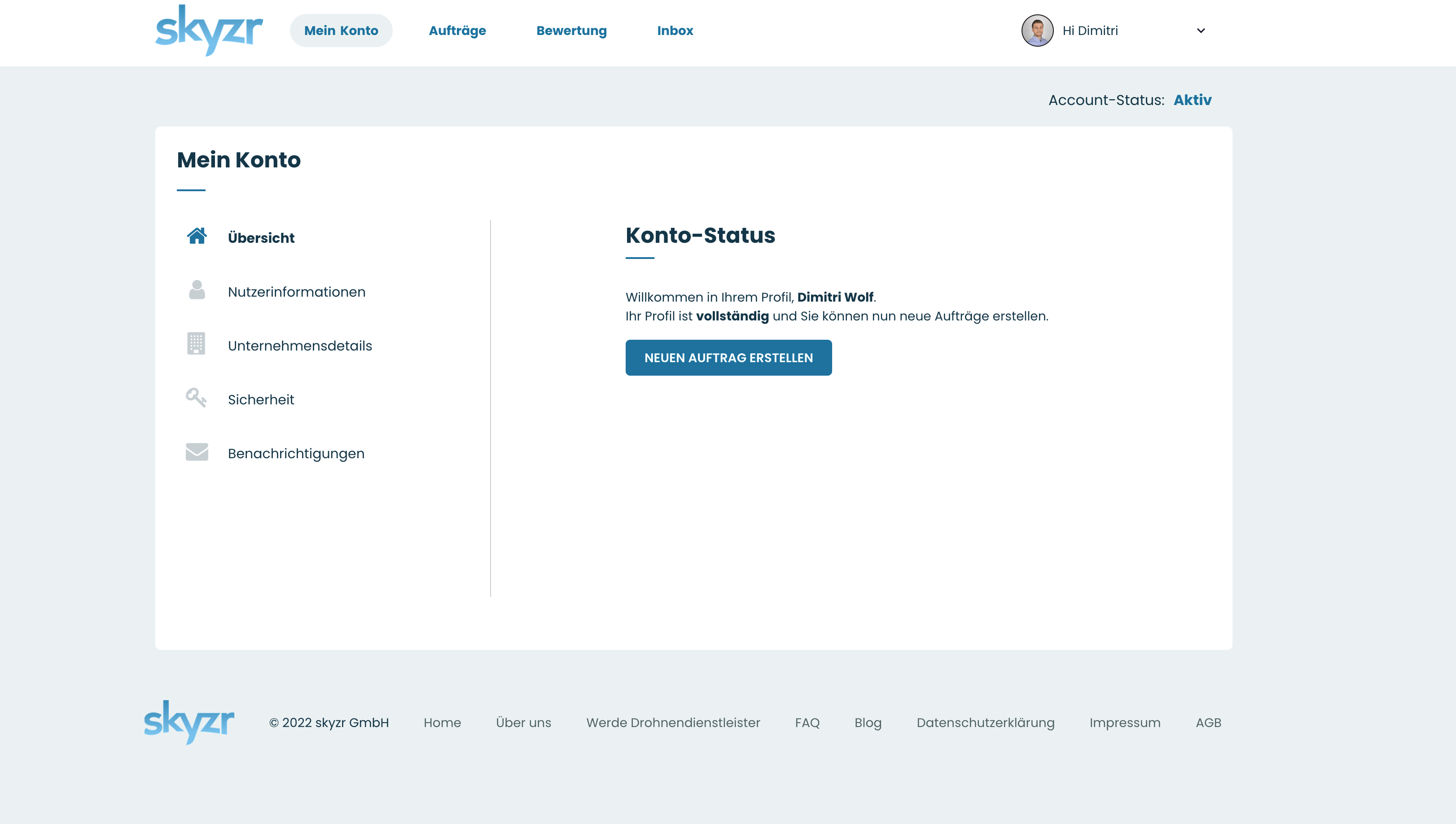Click the house icon beside Übersicht
Image resolution: width=1456 pixels, height=824 pixels.
coord(196,236)
